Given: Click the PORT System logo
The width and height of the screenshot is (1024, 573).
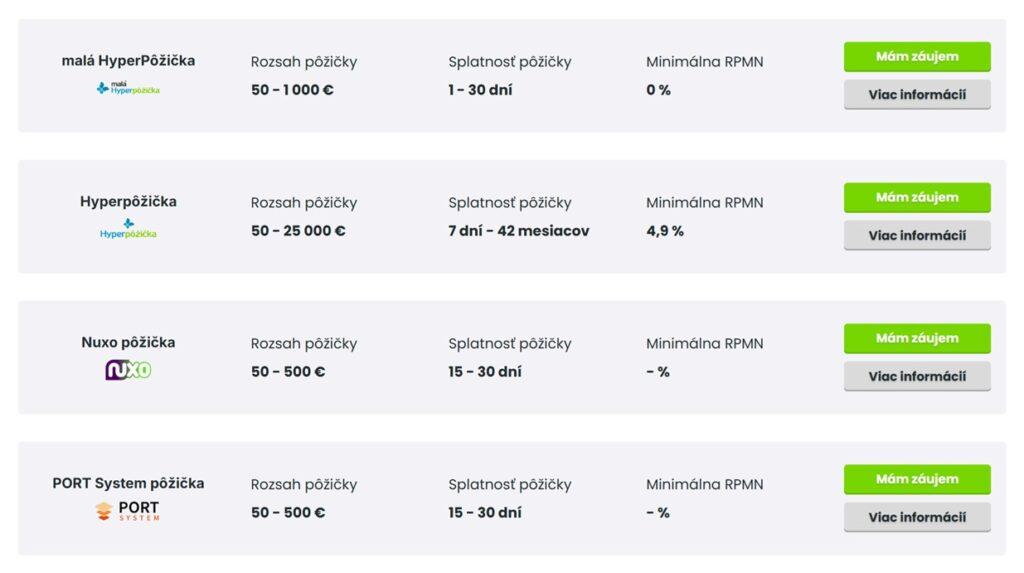Looking at the screenshot, I should pyautogui.click(x=128, y=511).
